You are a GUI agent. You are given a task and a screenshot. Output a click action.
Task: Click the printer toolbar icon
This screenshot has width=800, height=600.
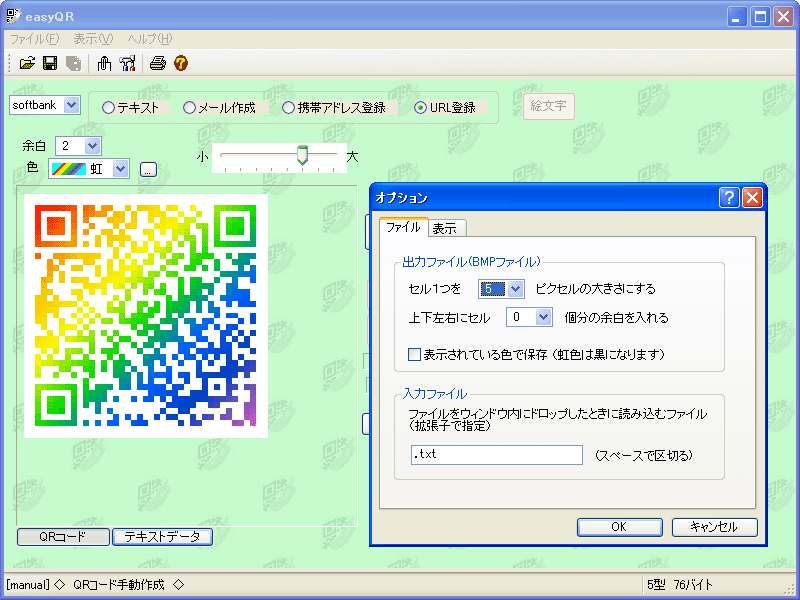[x=158, y=63]
